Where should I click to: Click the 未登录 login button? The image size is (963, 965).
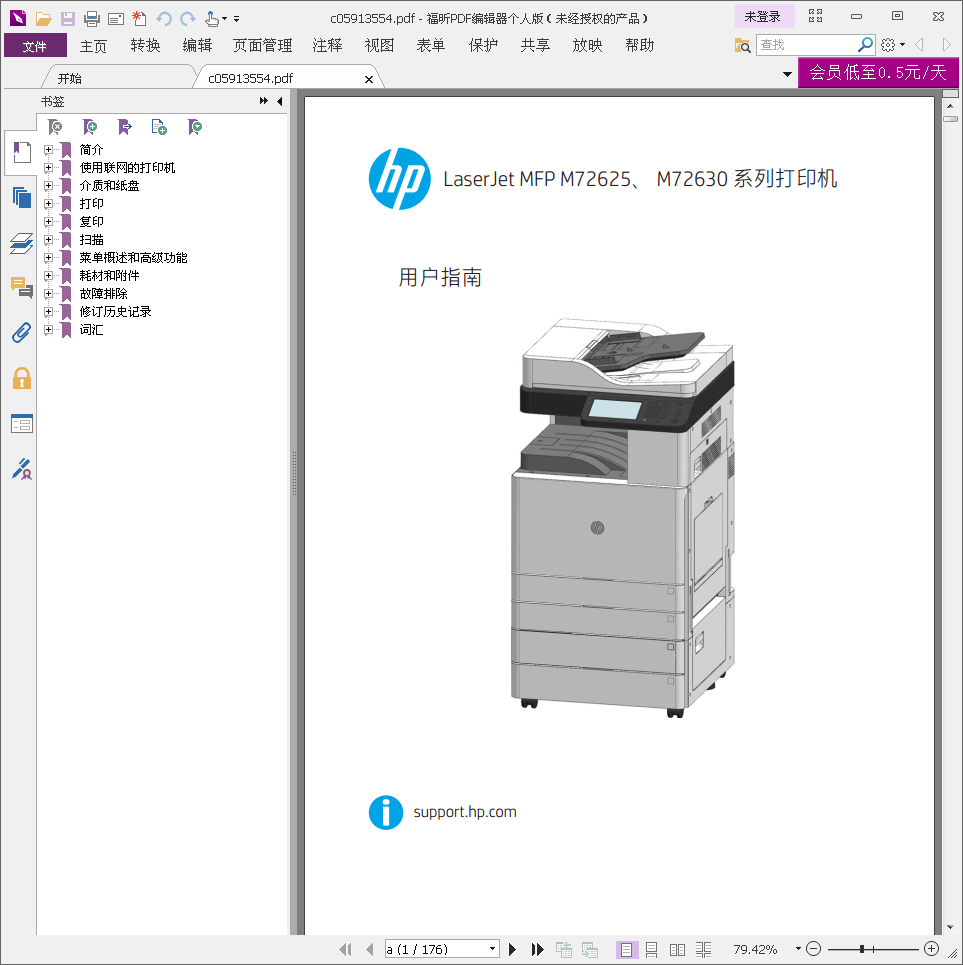tap(763, 17)
